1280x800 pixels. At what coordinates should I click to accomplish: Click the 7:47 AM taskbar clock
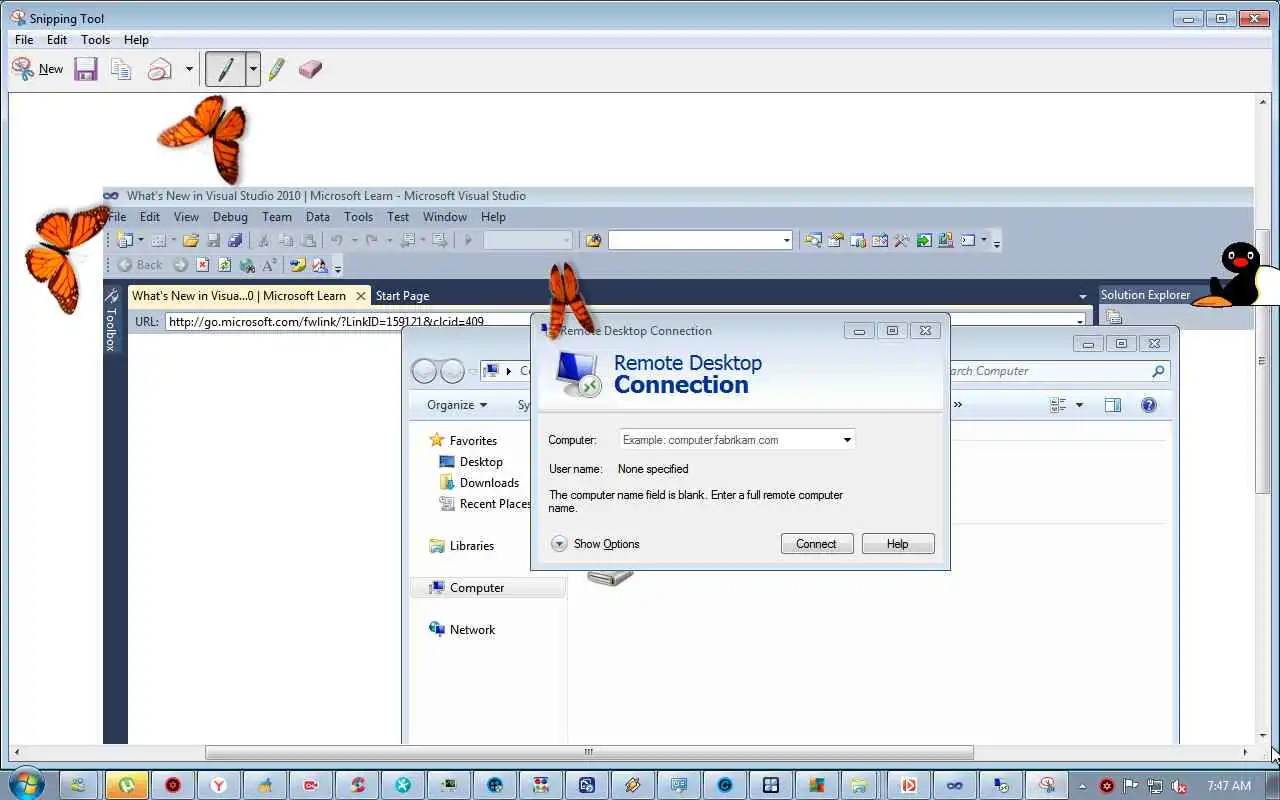(1228, 786)
